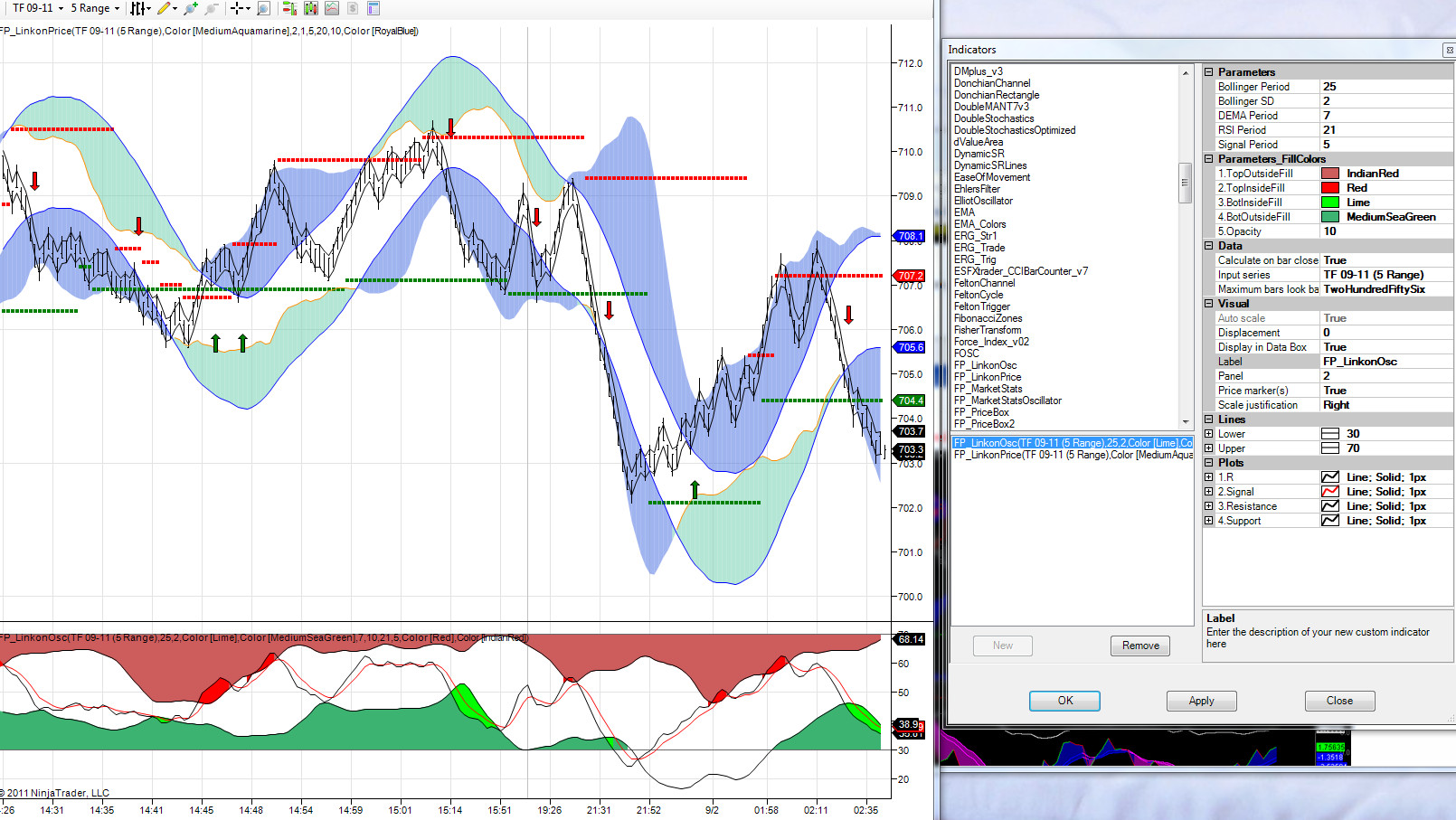
Task: Open the crosshair cursor mode dropdown arrow
Action: [248, 8]
